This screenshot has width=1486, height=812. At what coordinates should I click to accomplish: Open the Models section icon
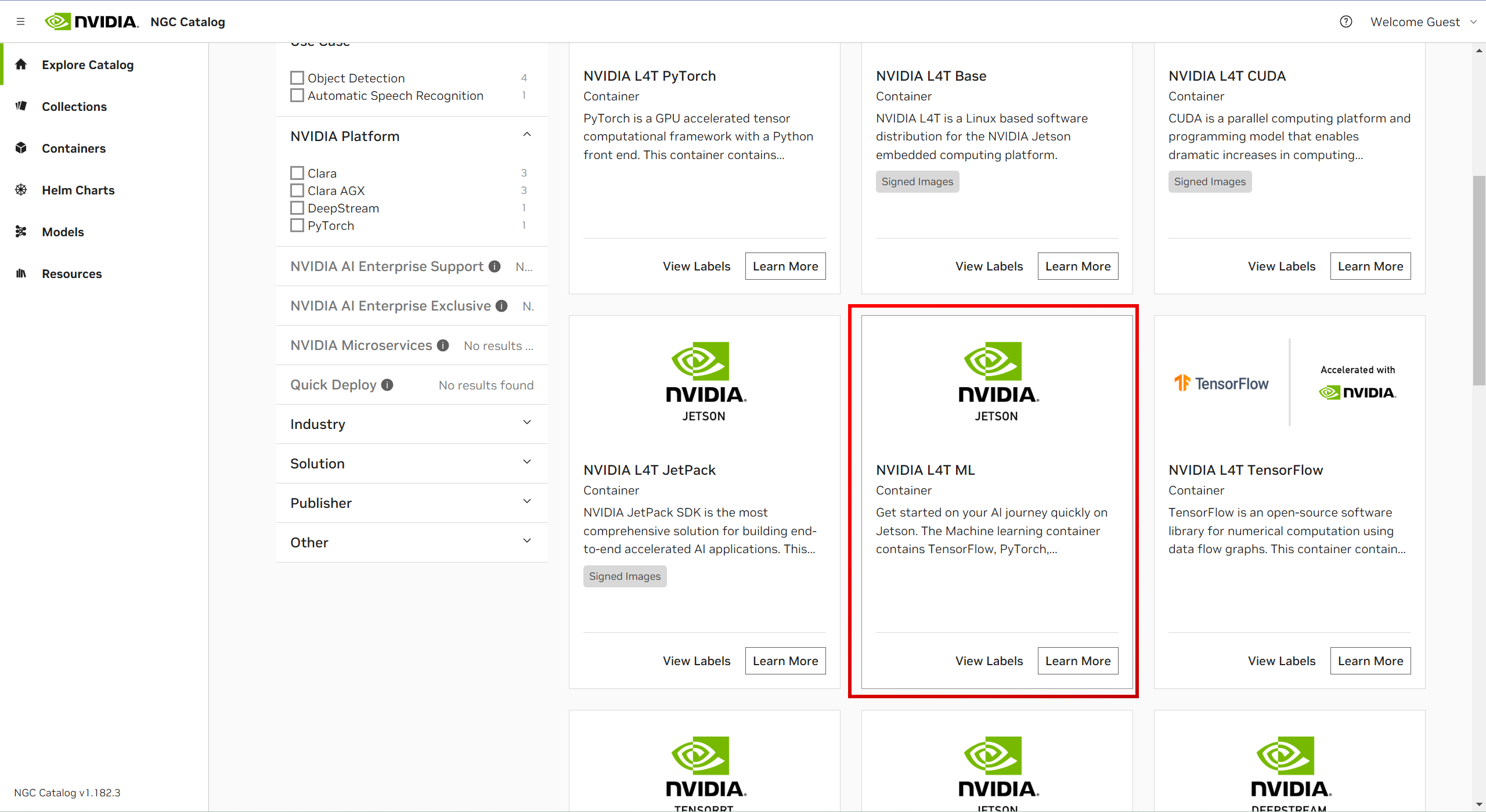pyautogui.click(x=21, y=232)
